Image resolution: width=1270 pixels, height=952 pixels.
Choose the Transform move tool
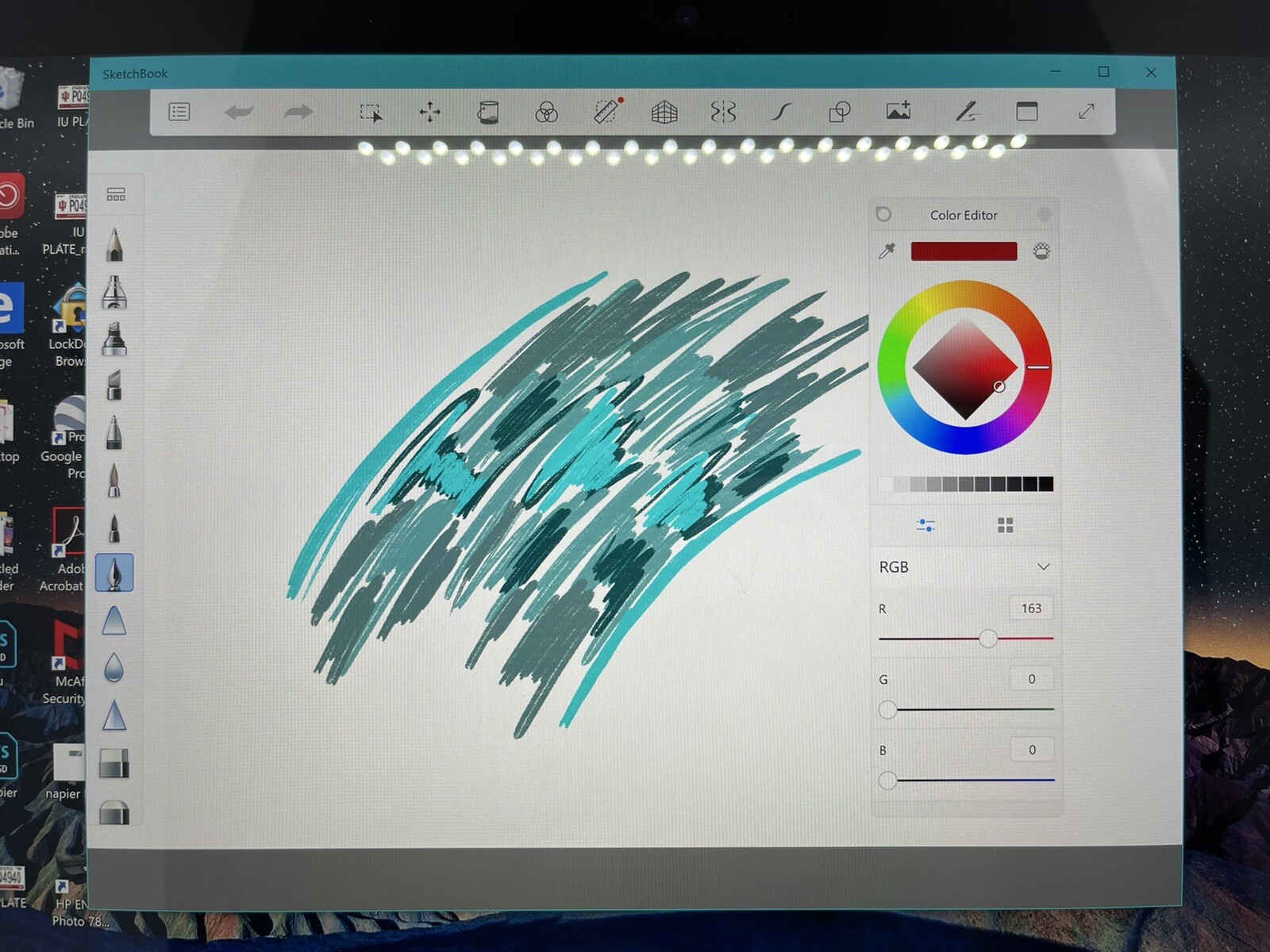coord(429,112)
